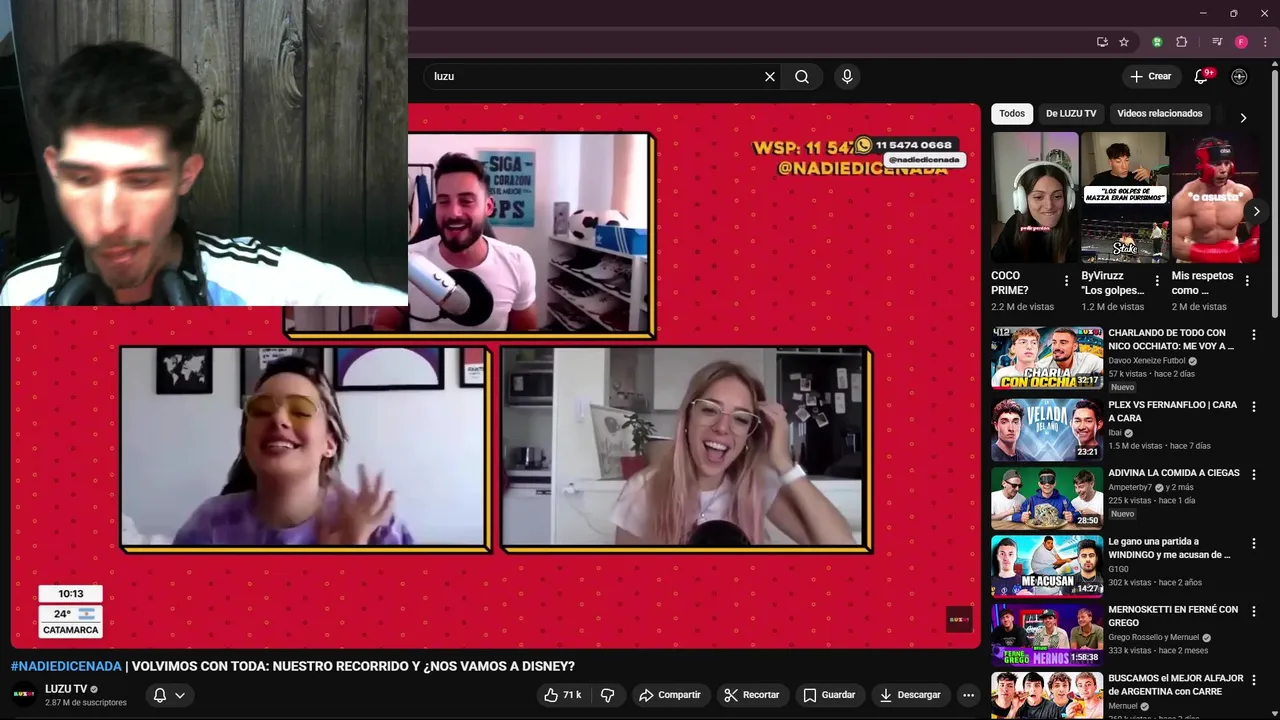Open options for the MEJOR ALFAJOR video

(1253, 680)
